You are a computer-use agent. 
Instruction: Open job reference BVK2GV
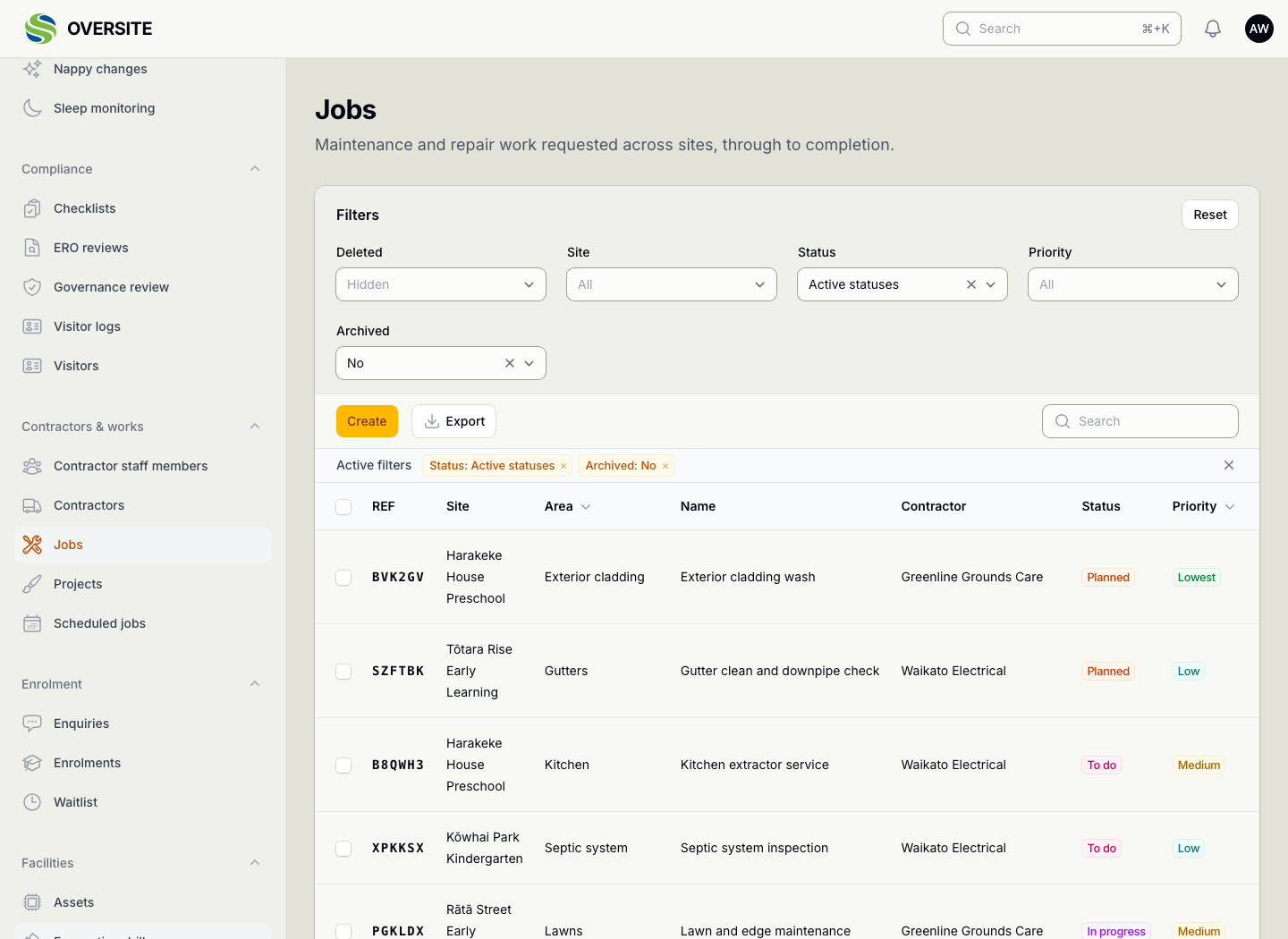pos(398,578)
